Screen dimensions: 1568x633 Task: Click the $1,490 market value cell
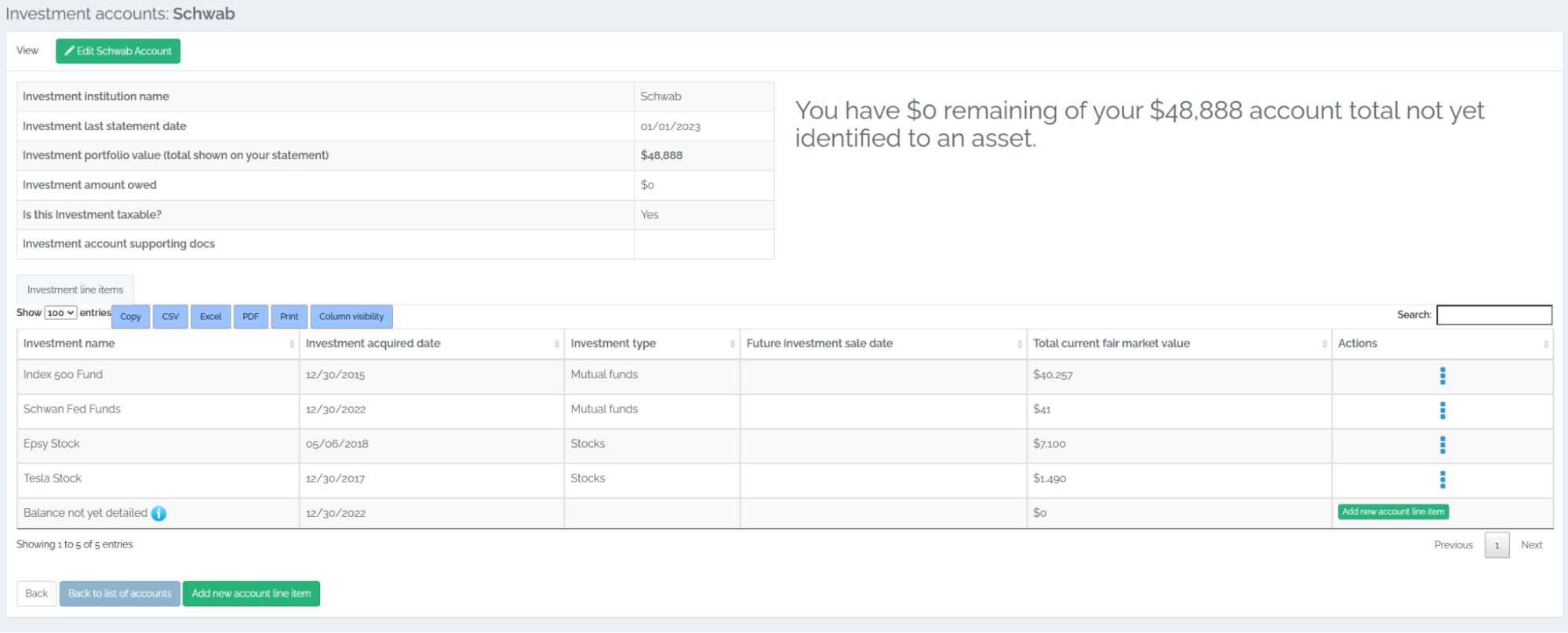pyautogui.click(x=1179, y=479)
